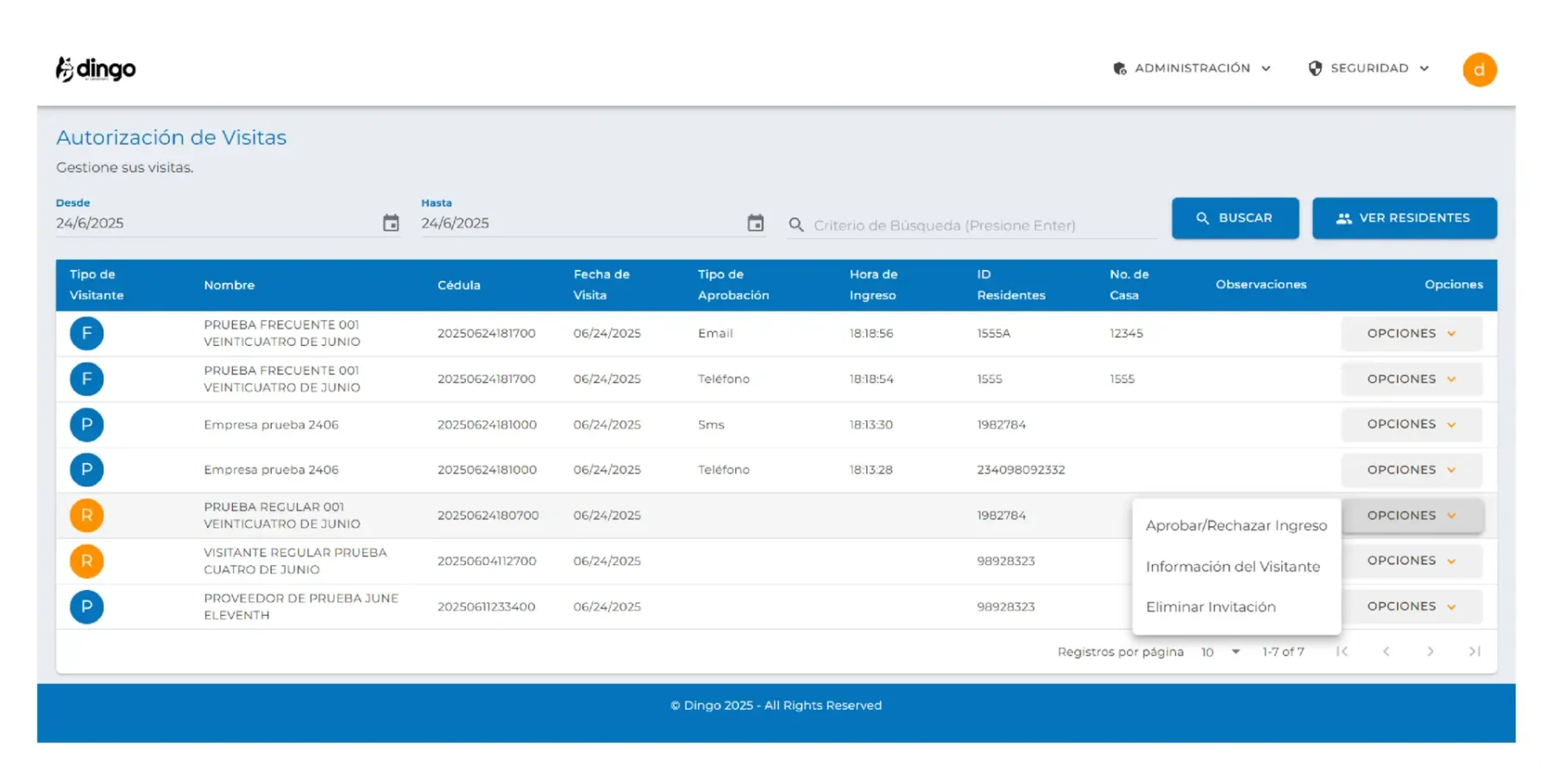Select Eliminar Invitación from the menu
Image resolution: width=1553 pixels, height=784 pixels.
pyautogui.click(x=1210, y=607)
